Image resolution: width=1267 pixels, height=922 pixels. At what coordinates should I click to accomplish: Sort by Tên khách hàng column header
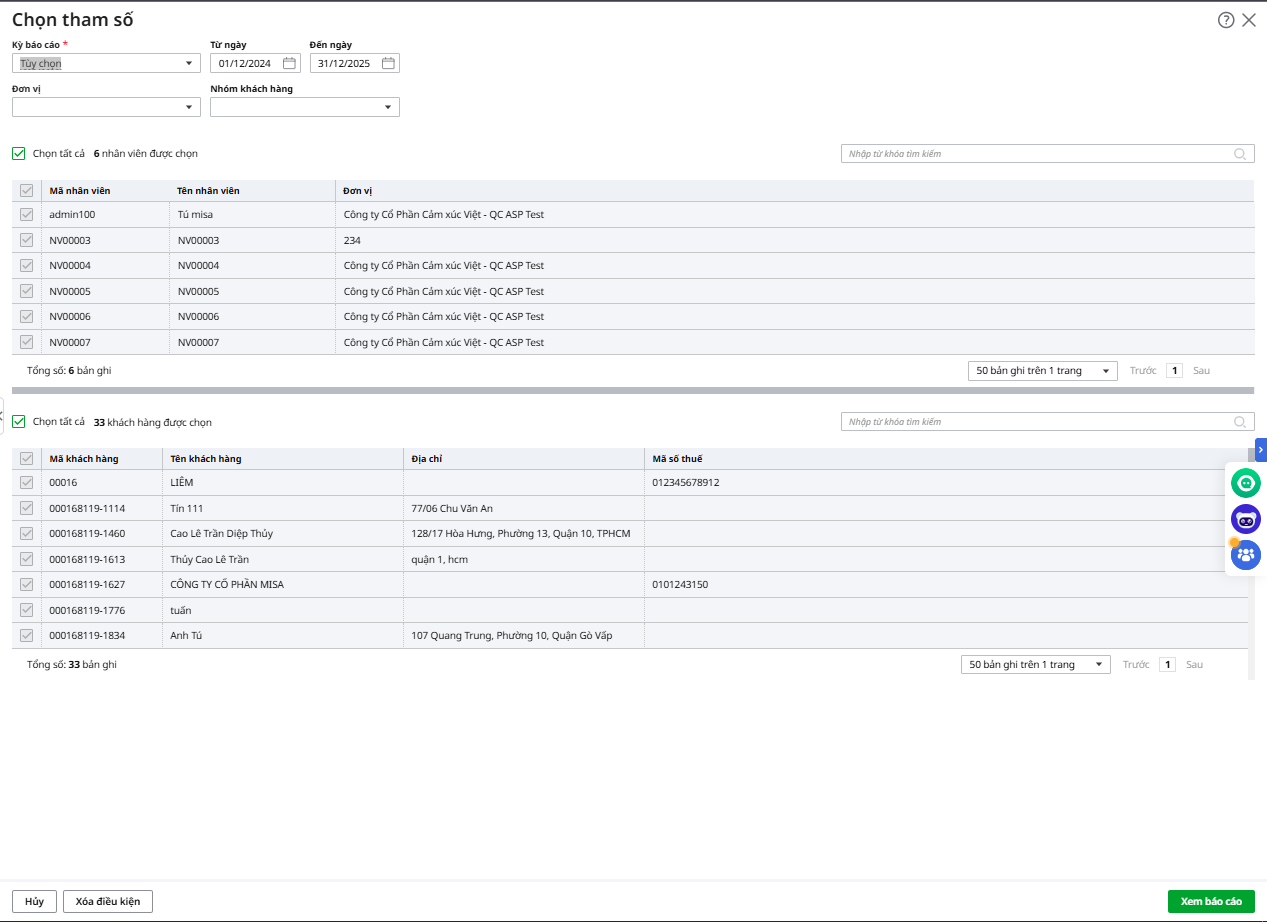click(x=206, y=459)
